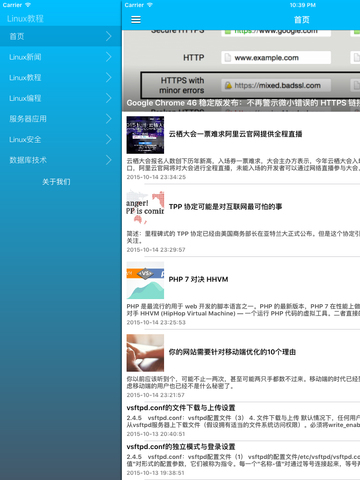Click timestamp 2015-10-14 23:21:57
Image resolution: width=360 pixels, height=480 pixels.
click(155, 395)
